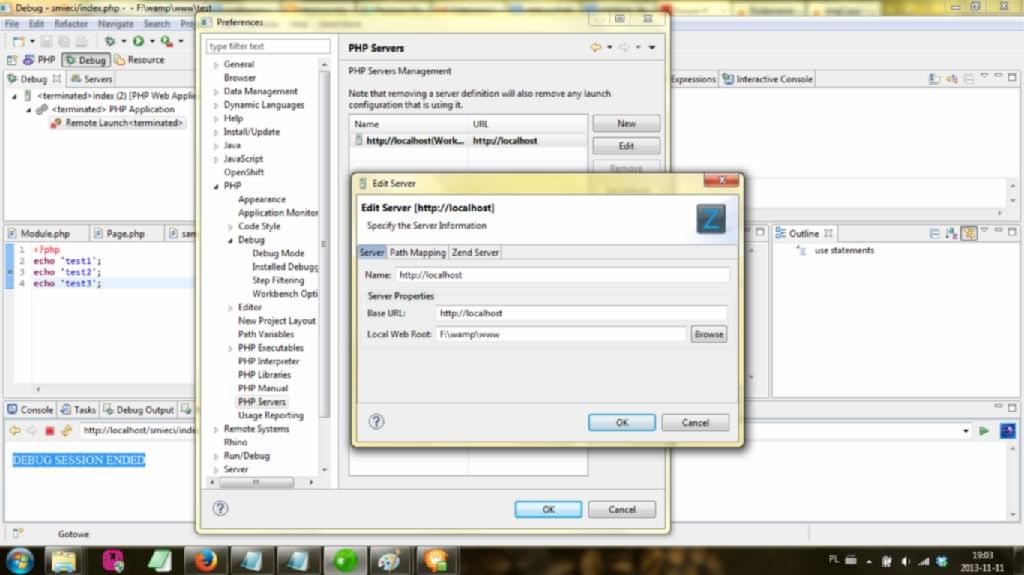Screen dimensions: 1024x575
Task: Open Refactor menu
Action: coord(71,24)
